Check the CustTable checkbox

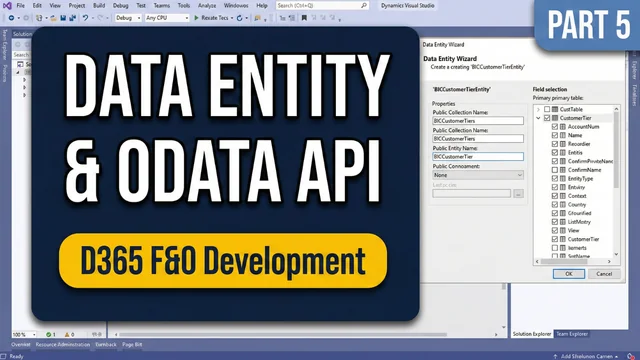[547, 109]
